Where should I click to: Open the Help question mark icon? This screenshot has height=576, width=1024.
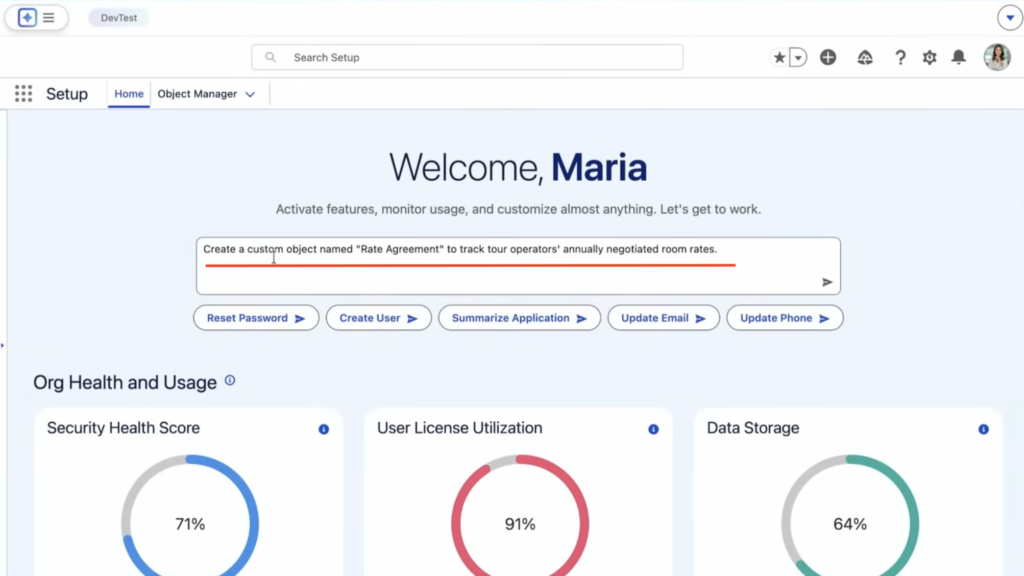[x=900, y=58]
